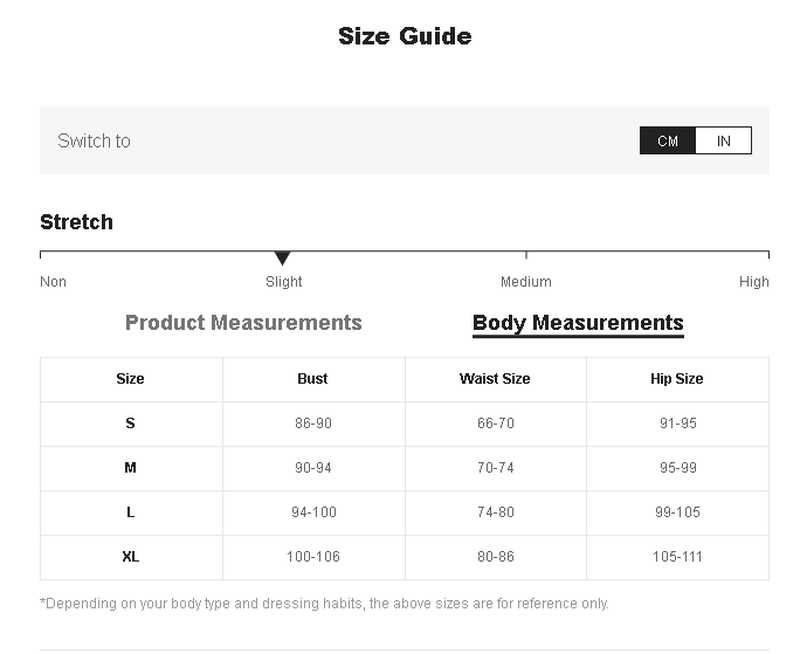This screenshot has width=800, height=654.
Task: Click the Hip Size column header
Action: [x=677, y=379]
